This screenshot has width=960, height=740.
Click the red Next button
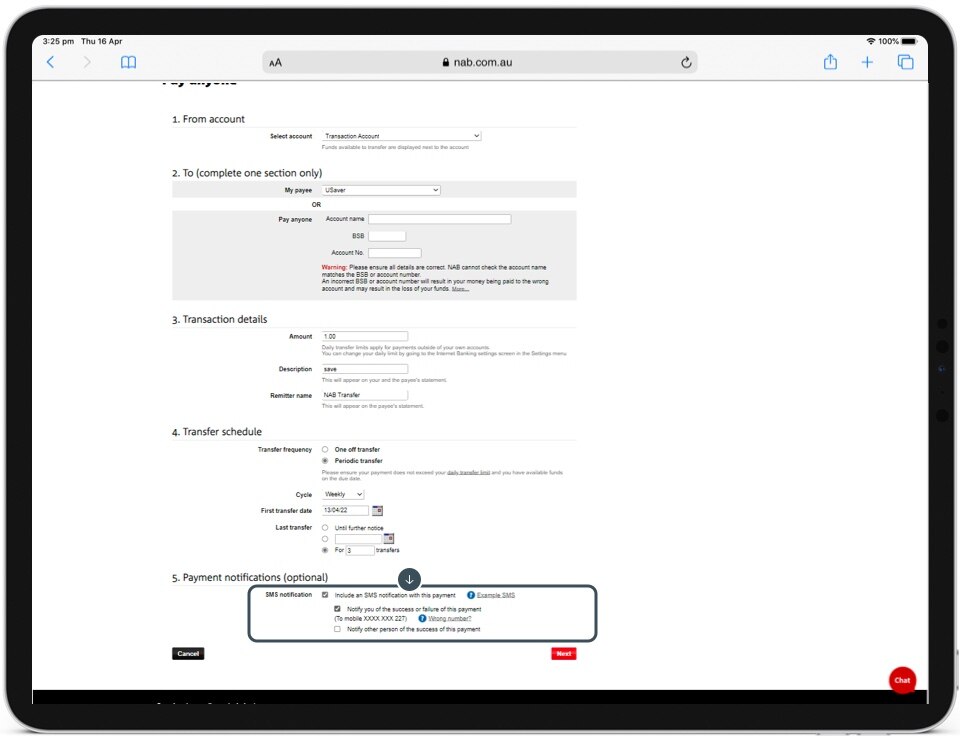click(563, 654)
